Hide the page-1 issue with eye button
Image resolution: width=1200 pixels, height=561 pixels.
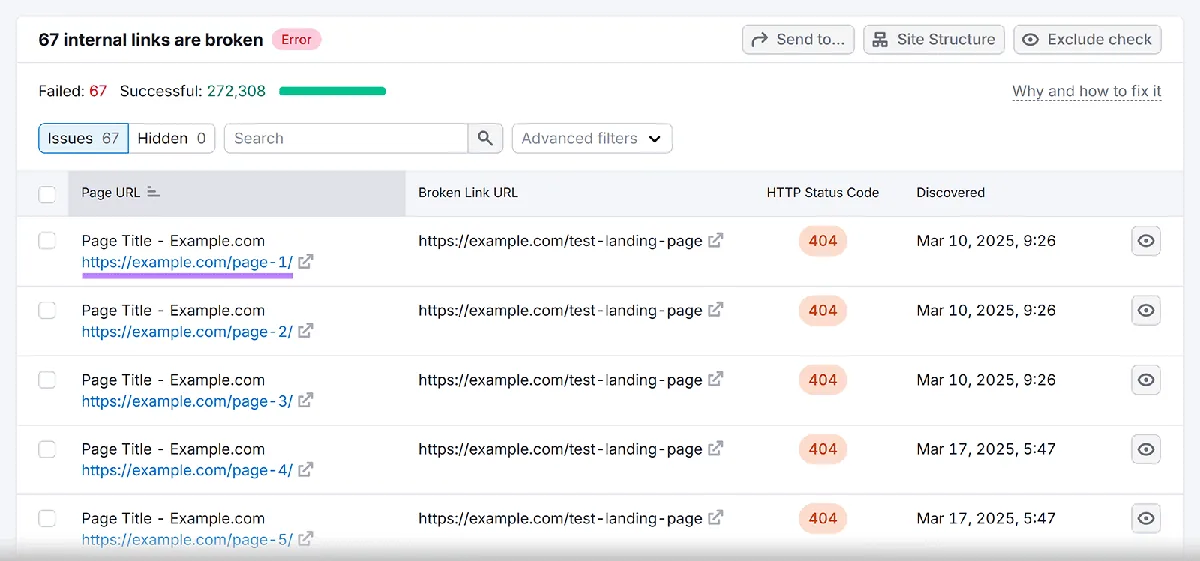click(1146, 241)
